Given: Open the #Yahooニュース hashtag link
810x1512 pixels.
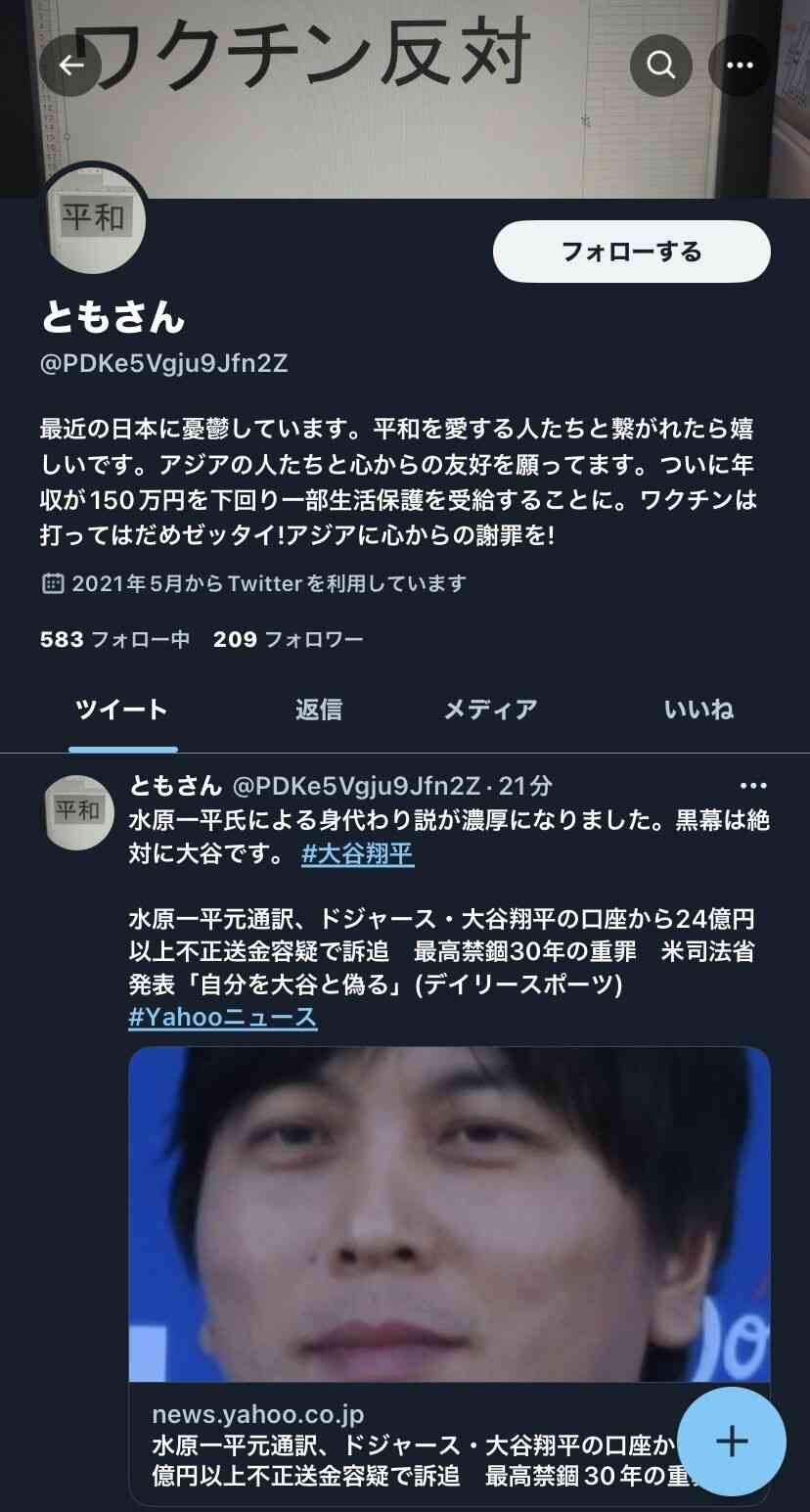Looking at the screenshot, I should point(223,1018).
